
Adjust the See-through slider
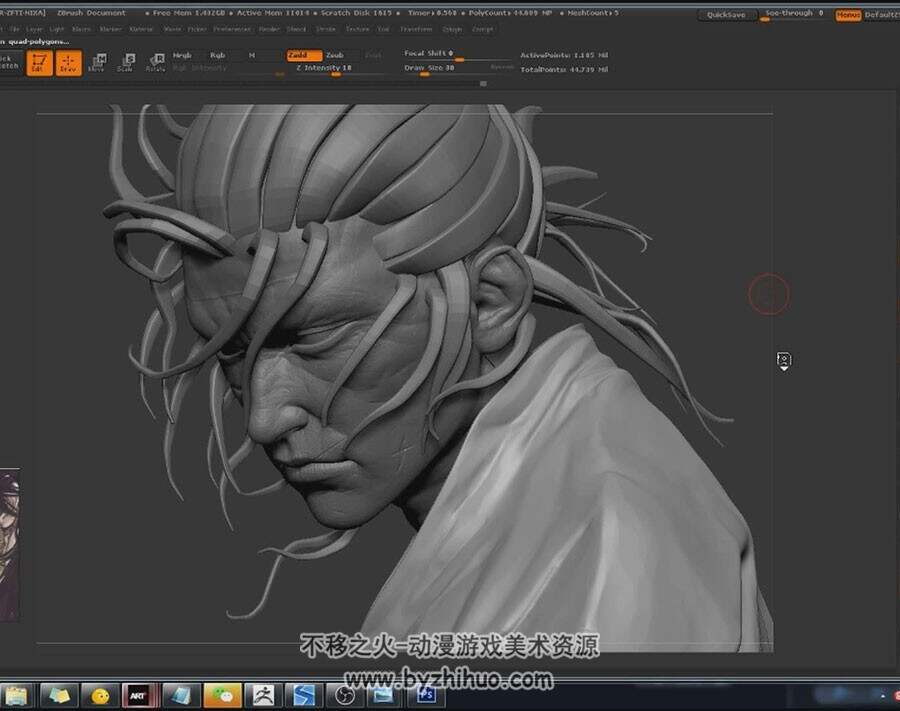pyautogui.click(x=794, y=15)
